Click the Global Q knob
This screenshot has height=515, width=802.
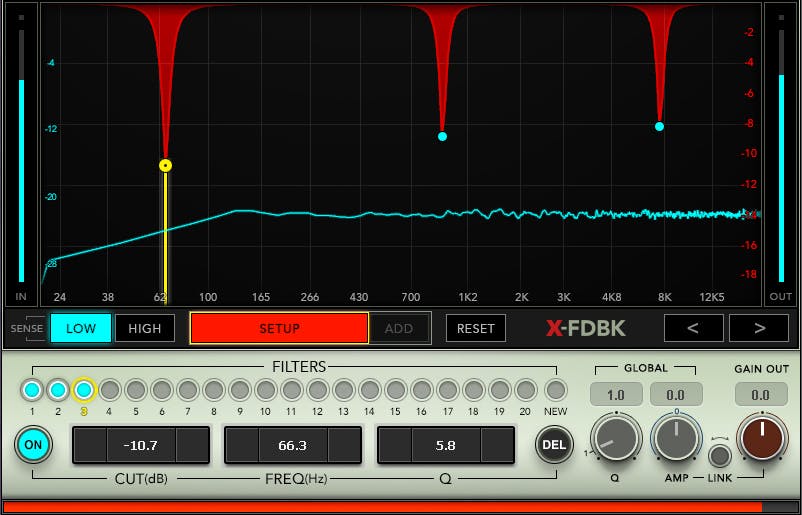coord(615,439)
